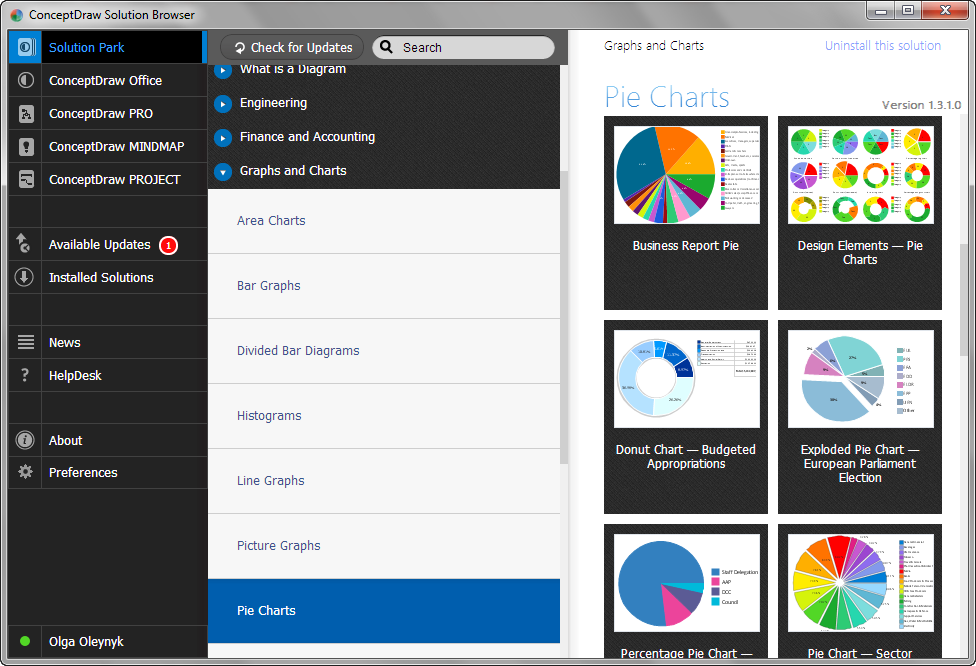Click the ConceptDraw MINDMAP icon
Image resolution: width=976 pixels, height=666 pixels.
[x=26, y=146]
